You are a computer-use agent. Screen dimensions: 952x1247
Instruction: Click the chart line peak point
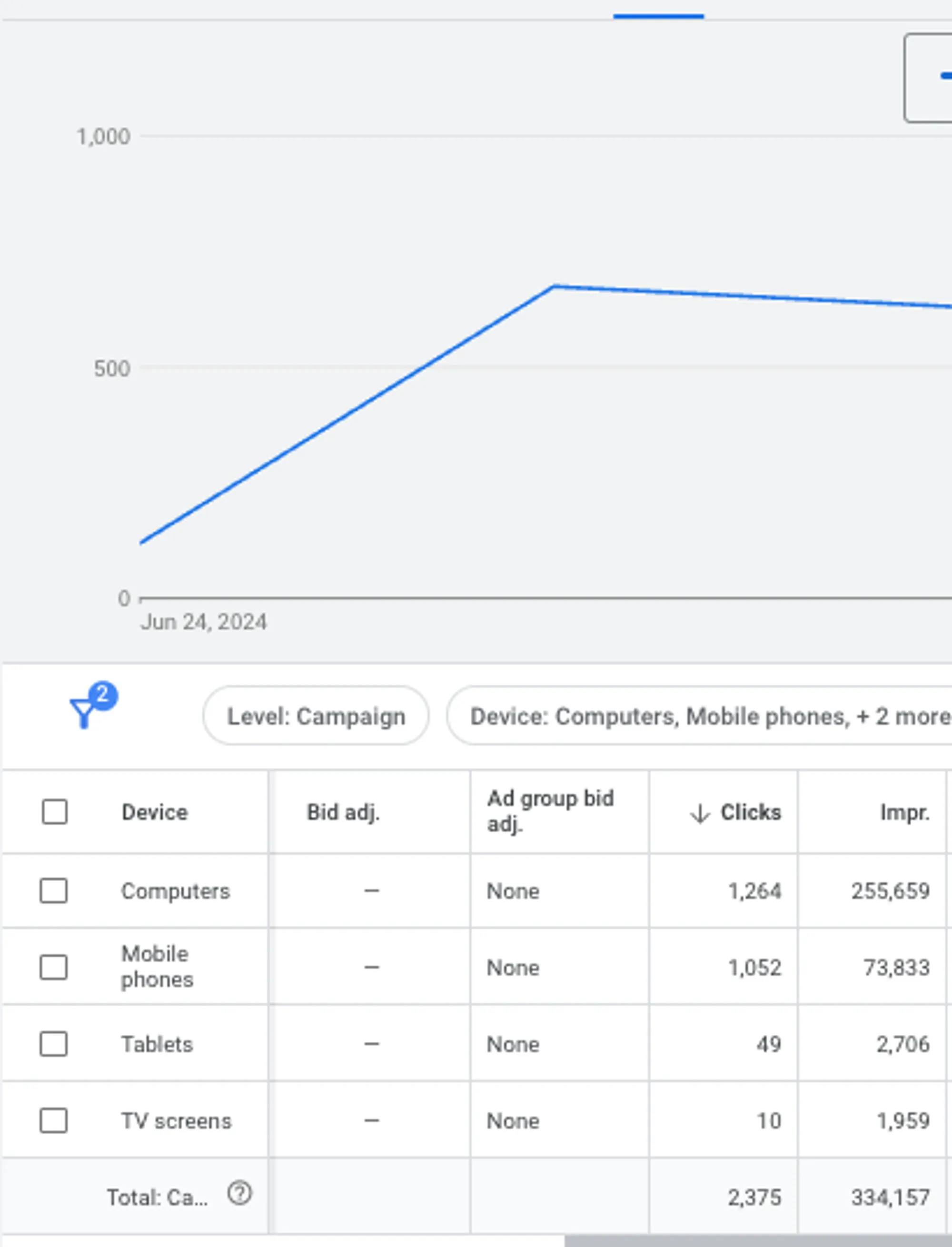pyautogui.click(x=554, y=287)
